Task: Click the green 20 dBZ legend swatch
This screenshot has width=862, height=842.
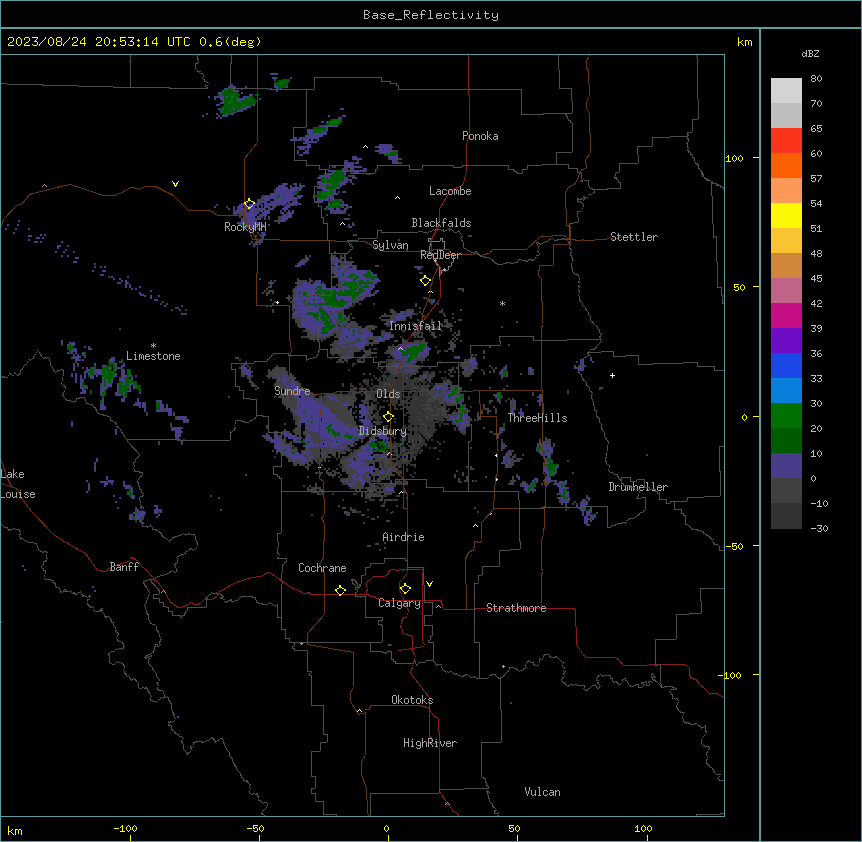Action: point(786,416)
